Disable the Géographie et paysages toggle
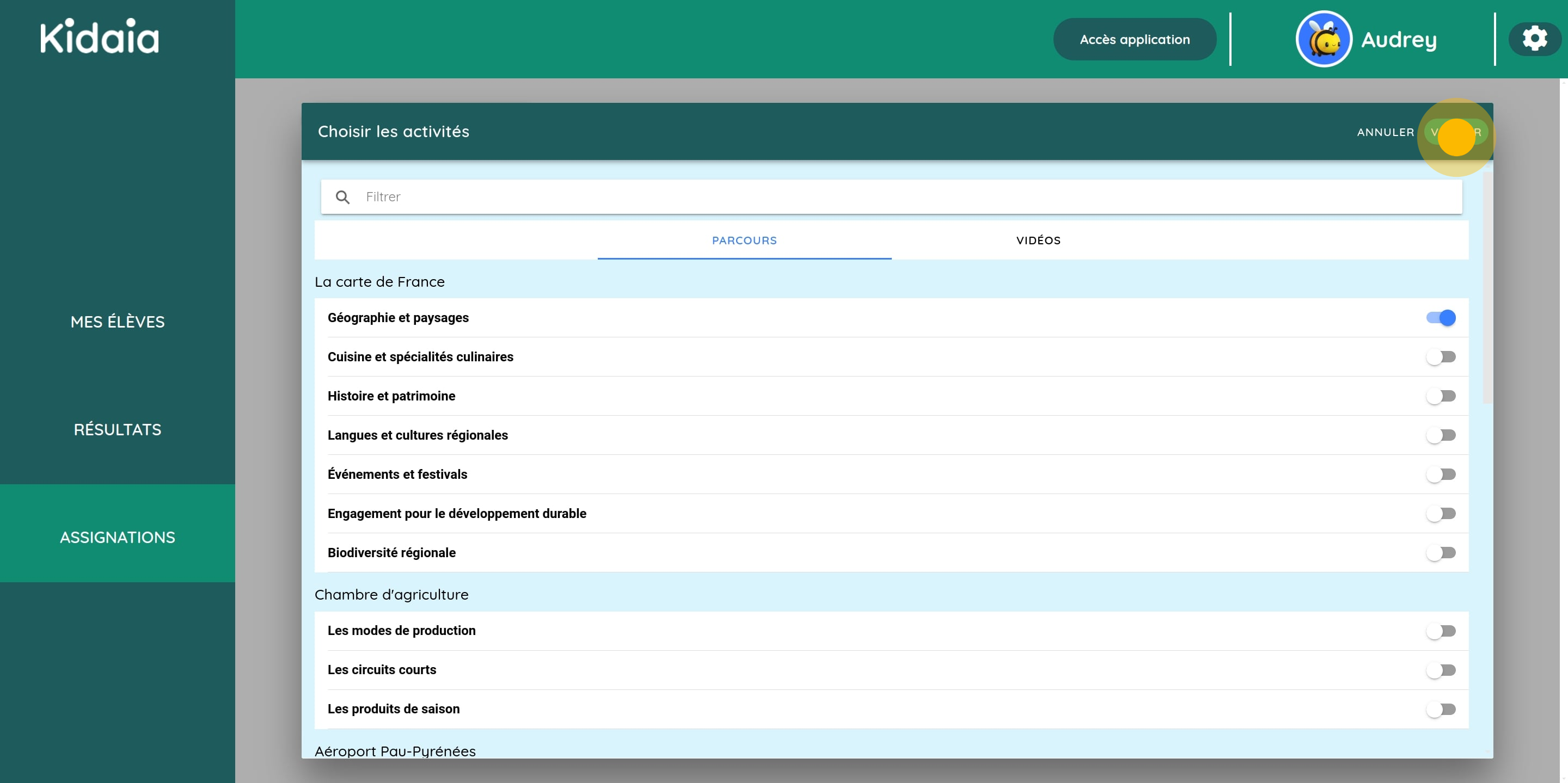 (1441, 317)
